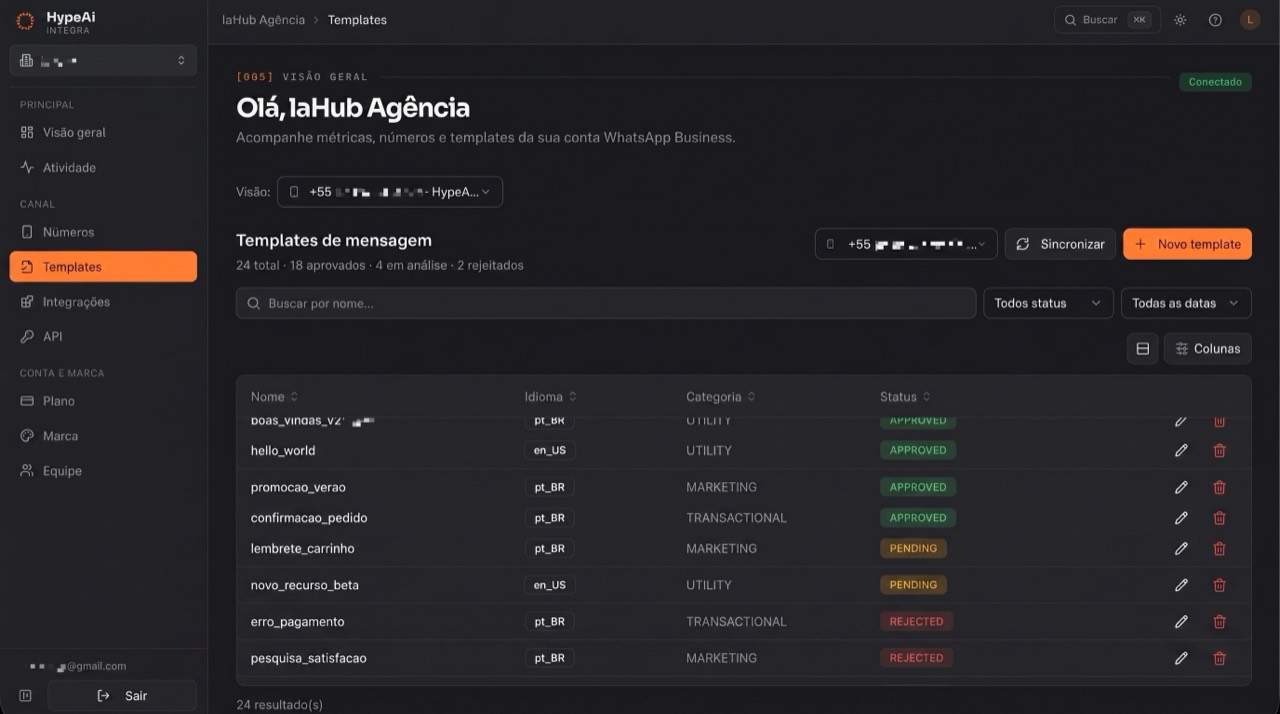Delete the pesquisa_satisfacao template
The height and width of the screenshot is (714, 1280).
1219,658
